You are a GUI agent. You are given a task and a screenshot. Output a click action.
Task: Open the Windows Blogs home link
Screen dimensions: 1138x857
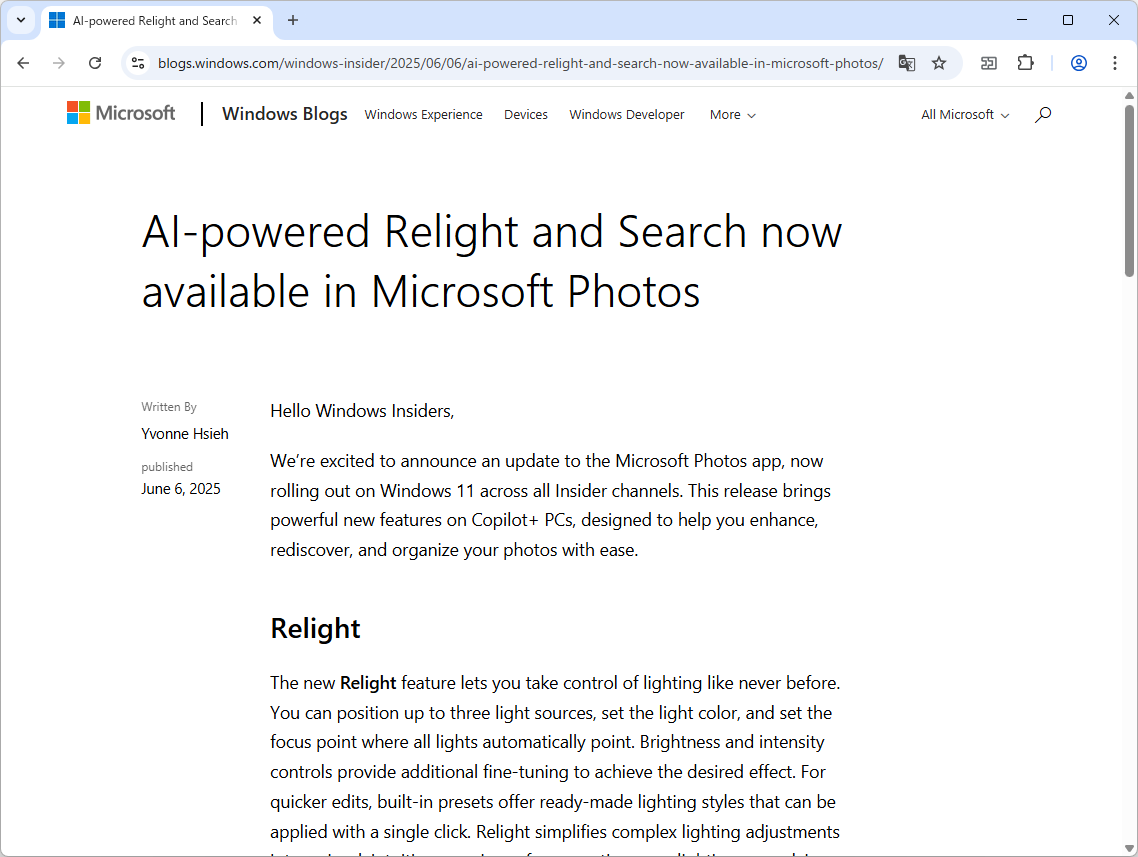point(285,114)
